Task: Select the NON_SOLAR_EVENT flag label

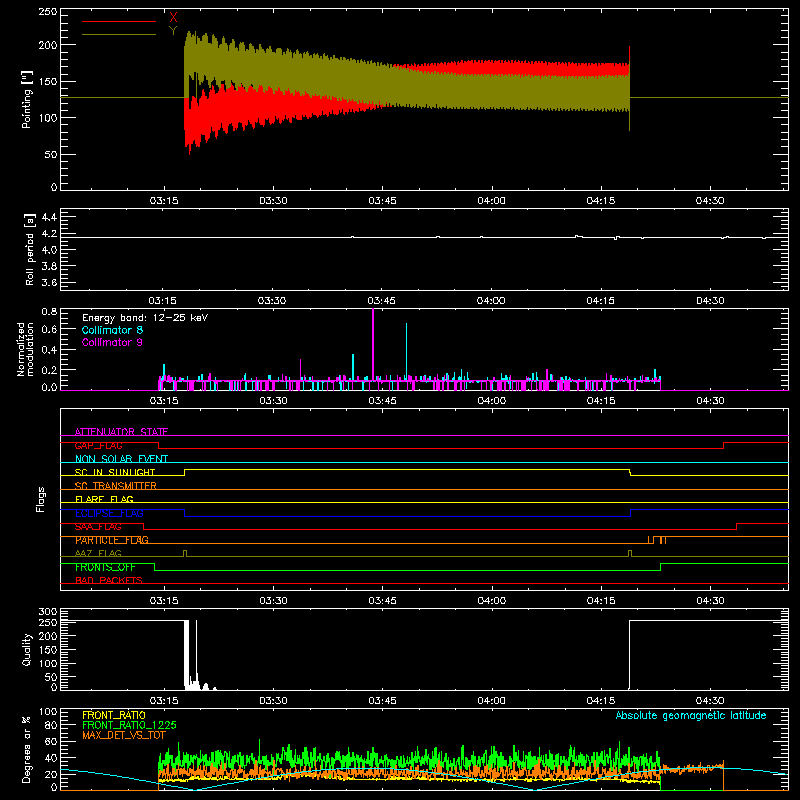Action: (121, 459)
